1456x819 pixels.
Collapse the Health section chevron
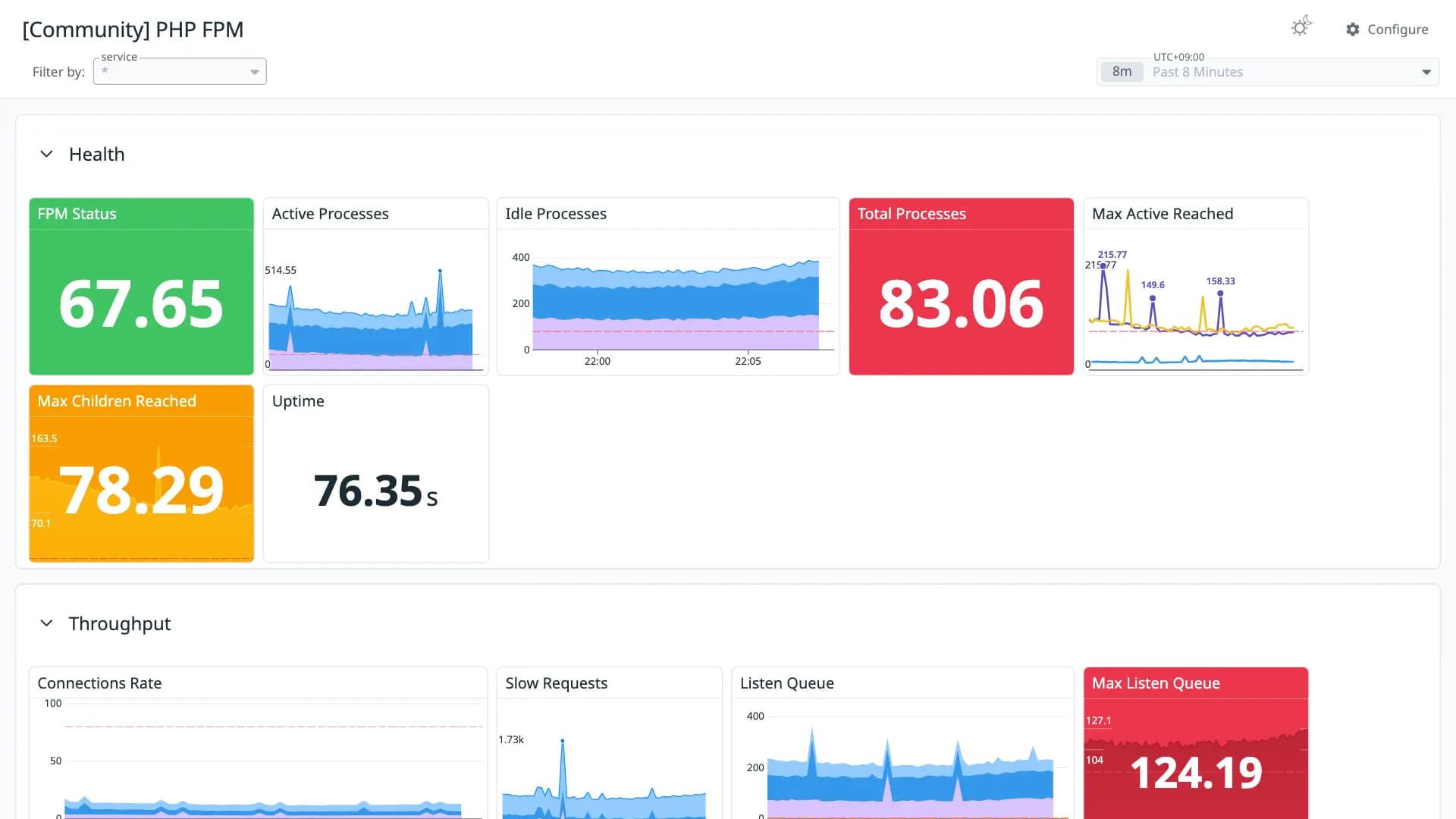46,154
